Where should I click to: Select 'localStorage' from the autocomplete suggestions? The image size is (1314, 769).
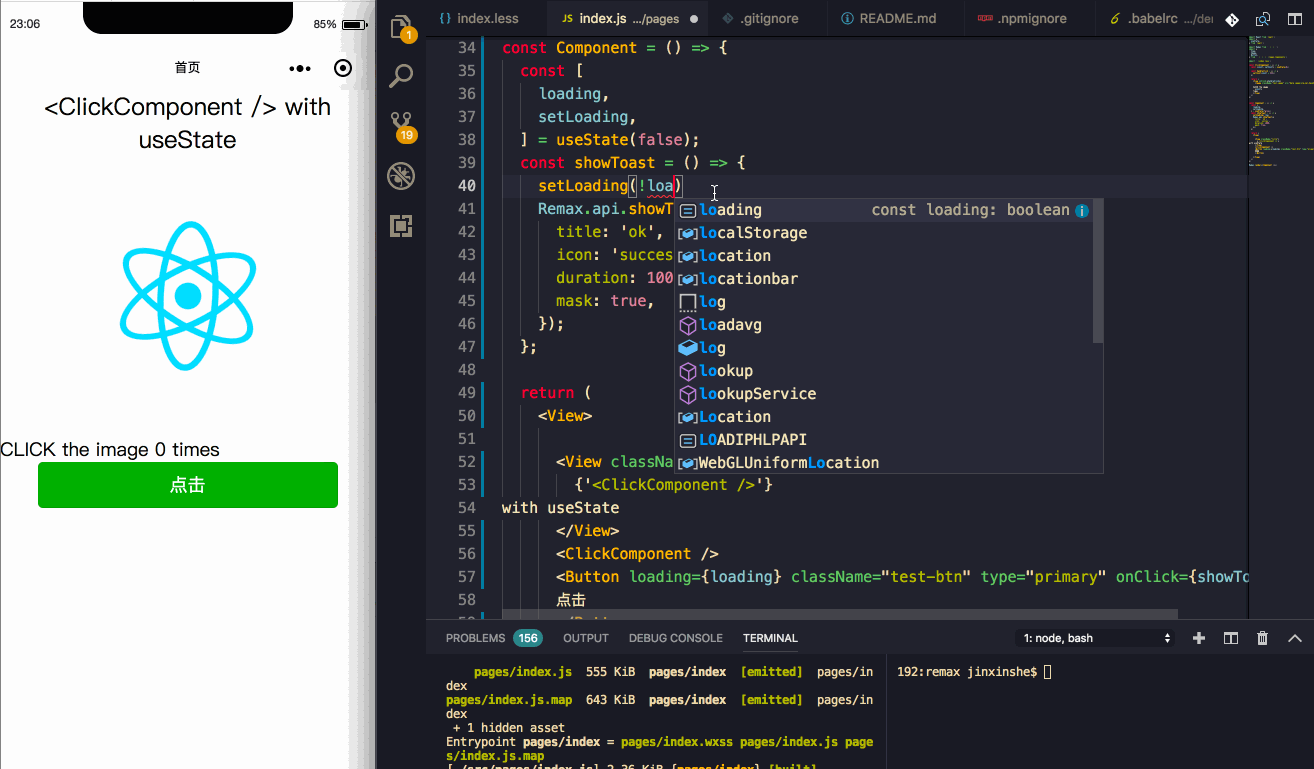[x=753, y=232]
